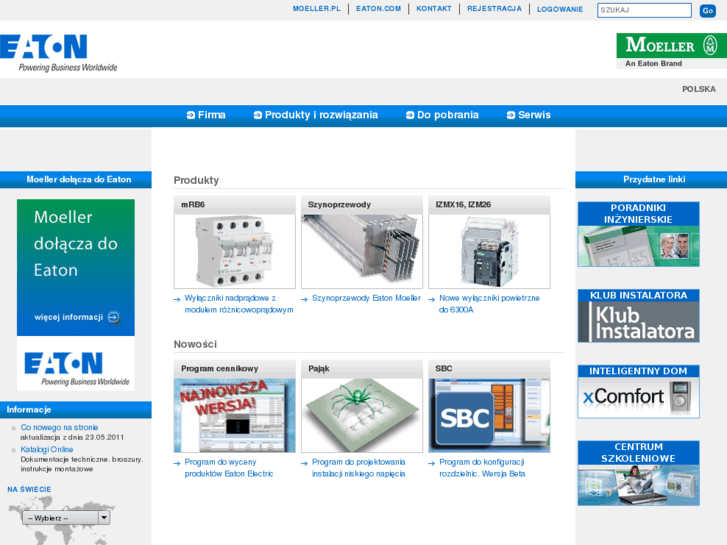Viewport: 727px width, 545px height.
Task: Open the Program cennikowy screenshot image
Action: coord(235,416)
